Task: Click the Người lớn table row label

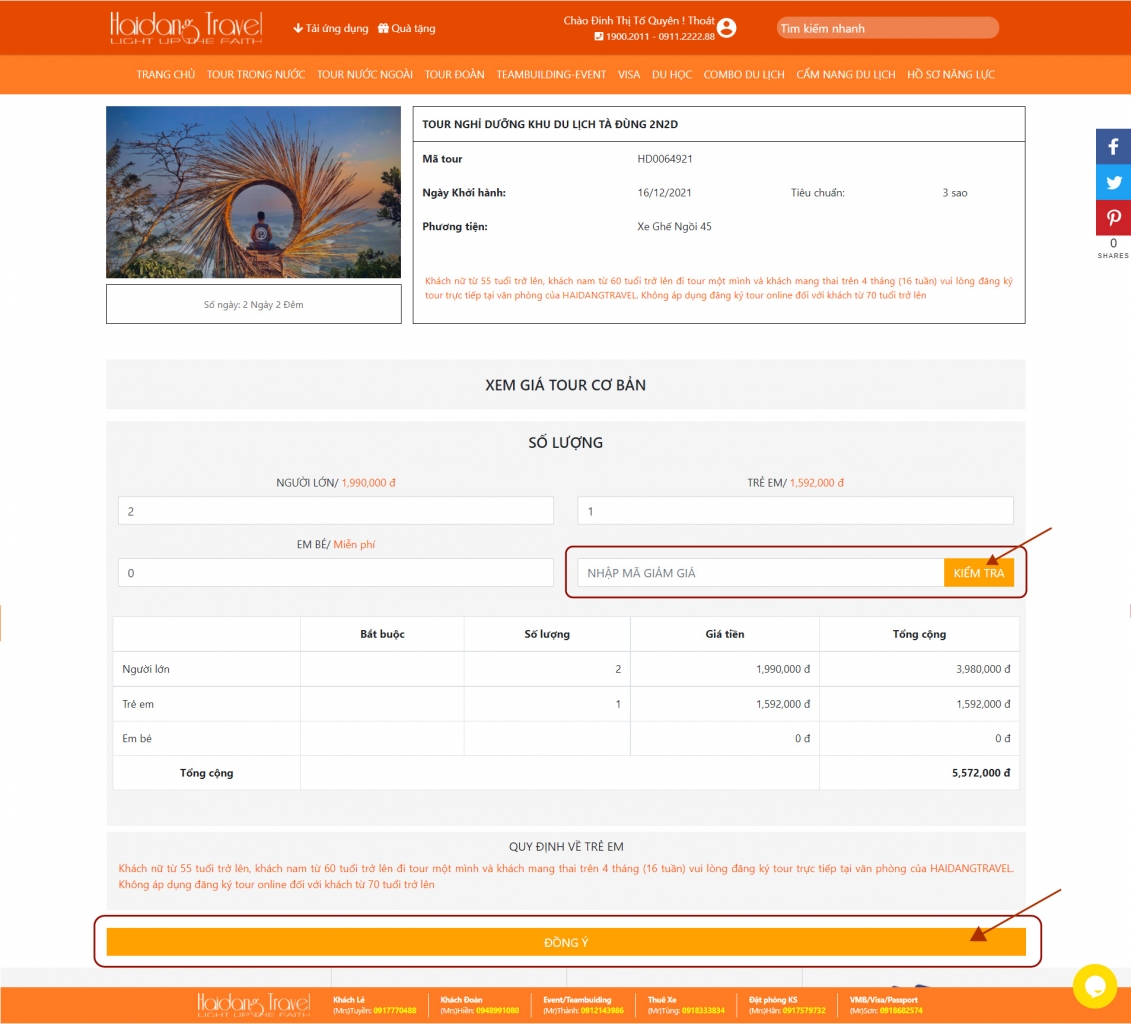Action: 146,669
